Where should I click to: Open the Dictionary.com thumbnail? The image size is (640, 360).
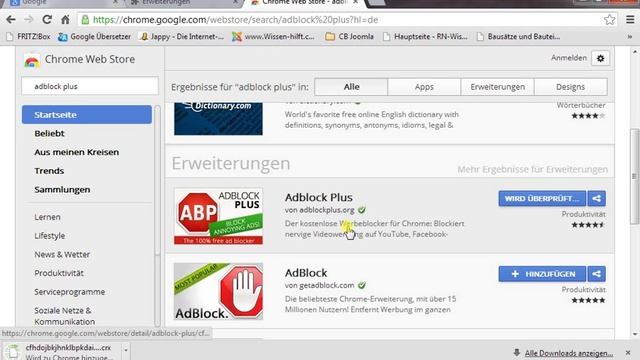click(218, 118)
